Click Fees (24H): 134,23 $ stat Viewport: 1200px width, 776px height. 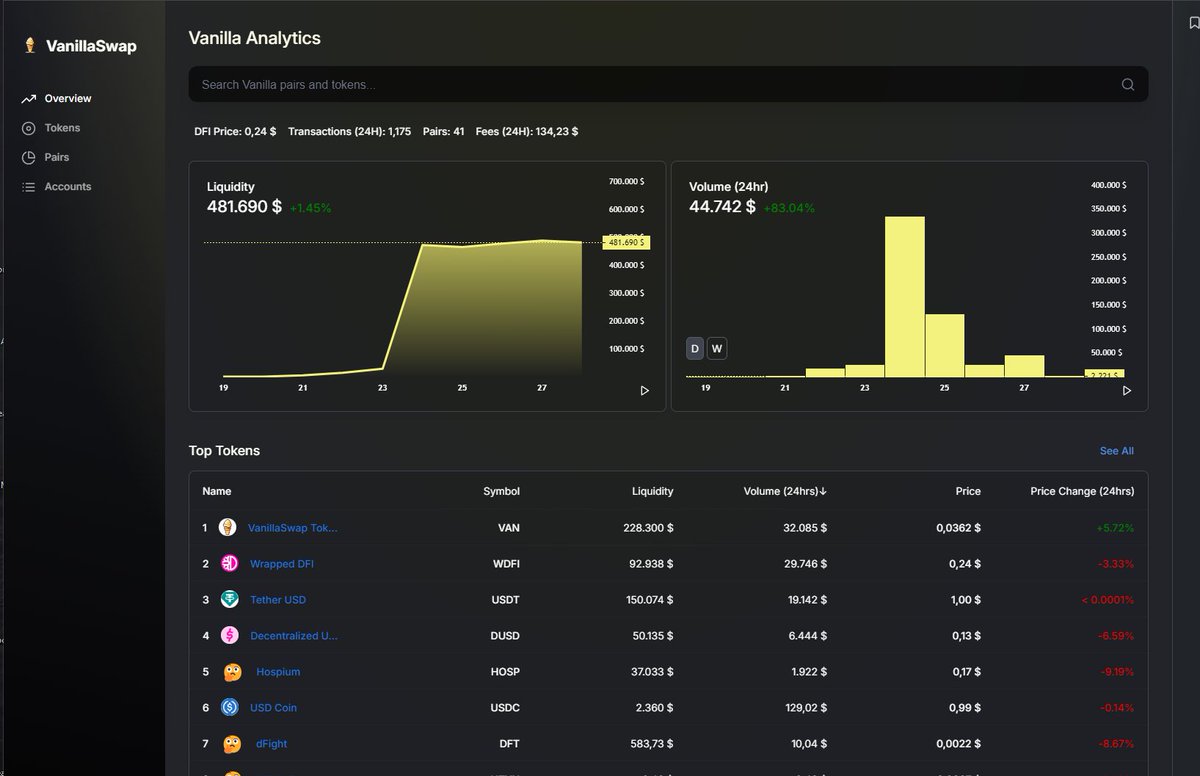pyautogui.click(x=527, y=131)
